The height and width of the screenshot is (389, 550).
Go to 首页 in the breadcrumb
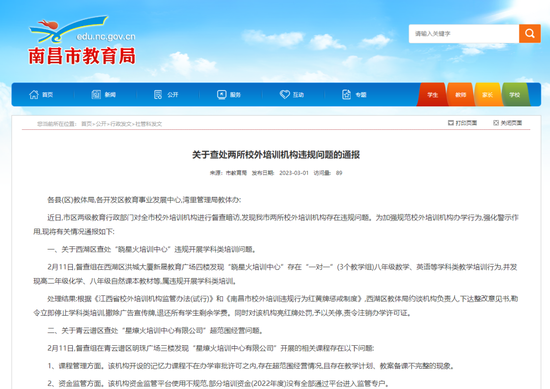[x=86, y=124]
